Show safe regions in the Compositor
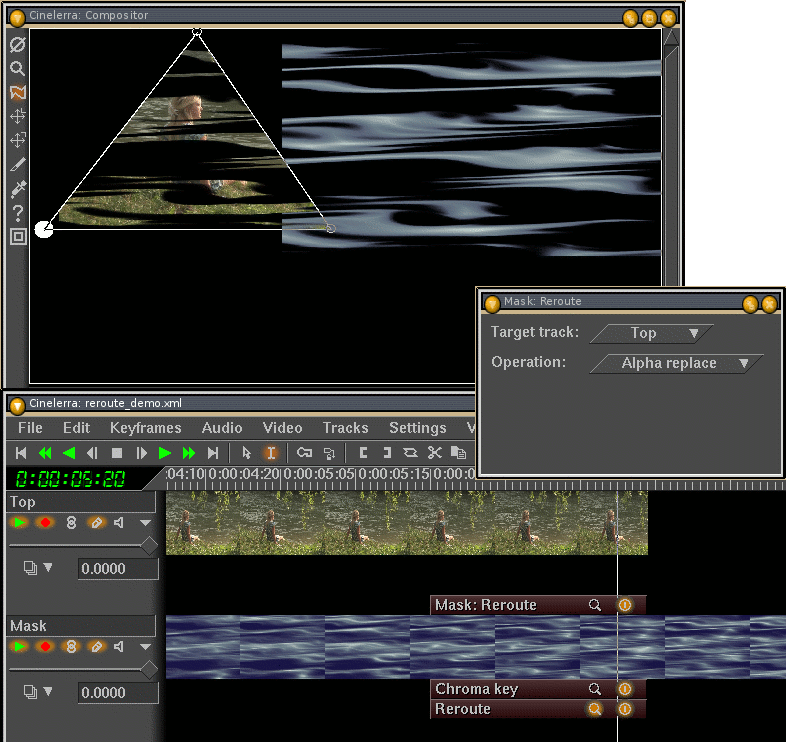Viewport: 786px width, 742px height. 17,236
